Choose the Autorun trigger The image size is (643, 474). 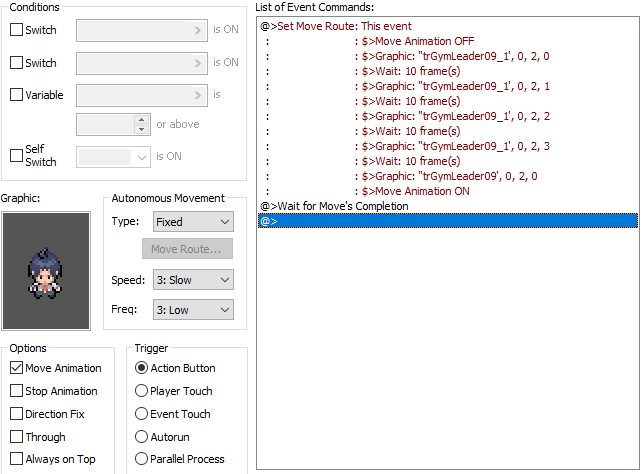[141, 437]
